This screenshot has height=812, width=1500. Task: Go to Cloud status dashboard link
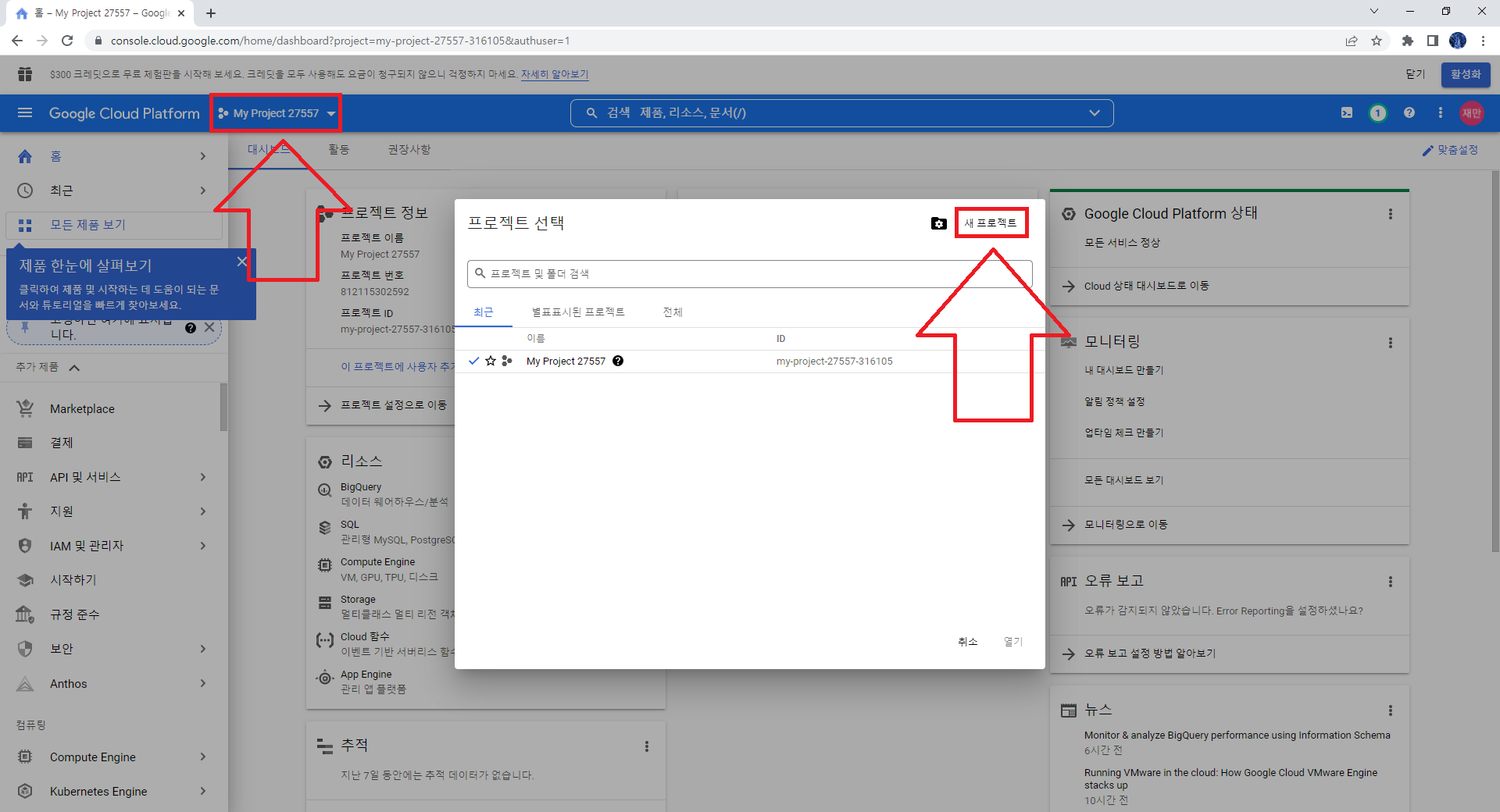point(1147,286)
